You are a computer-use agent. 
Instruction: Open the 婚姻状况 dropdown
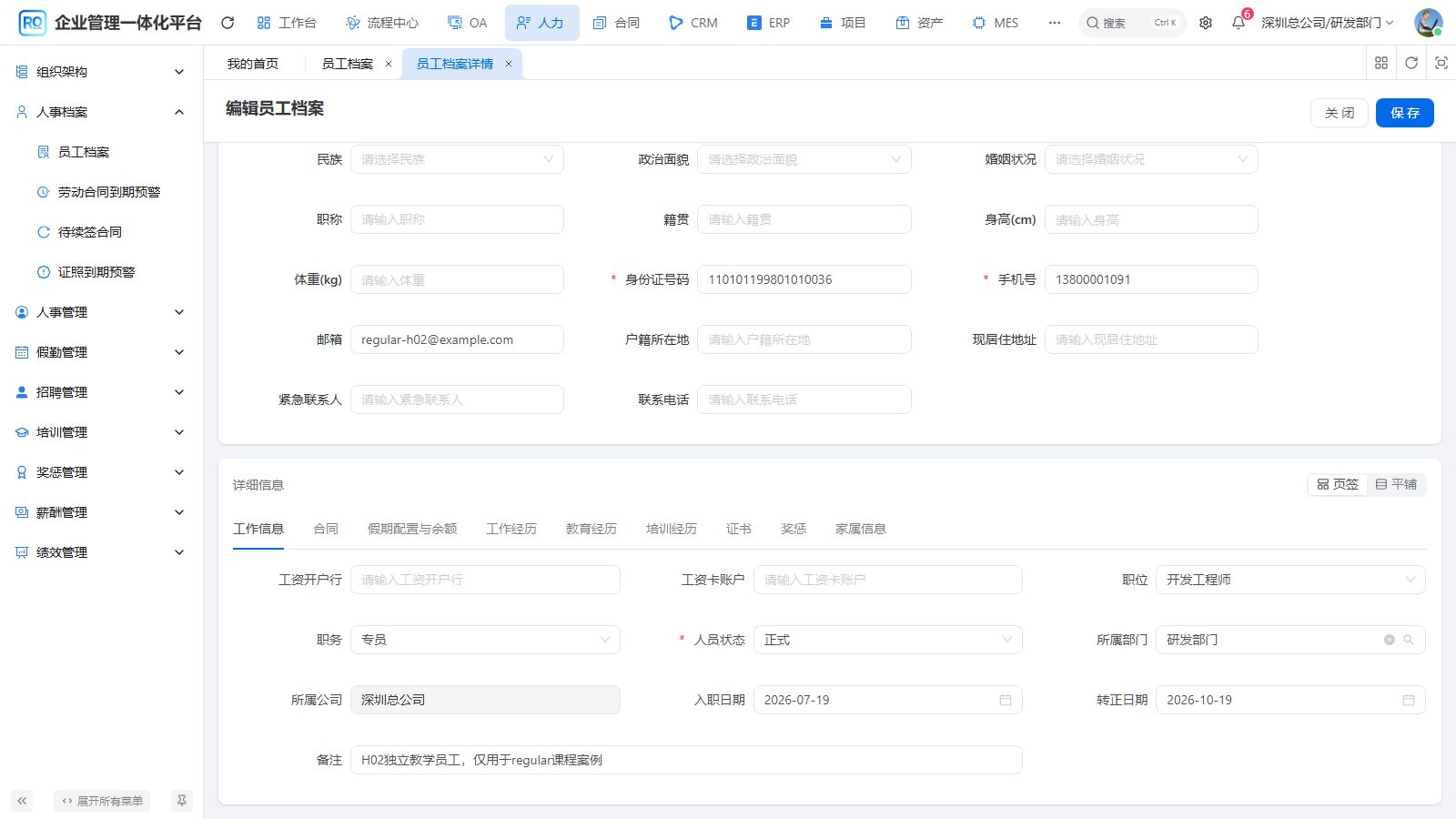[1151, 159]
